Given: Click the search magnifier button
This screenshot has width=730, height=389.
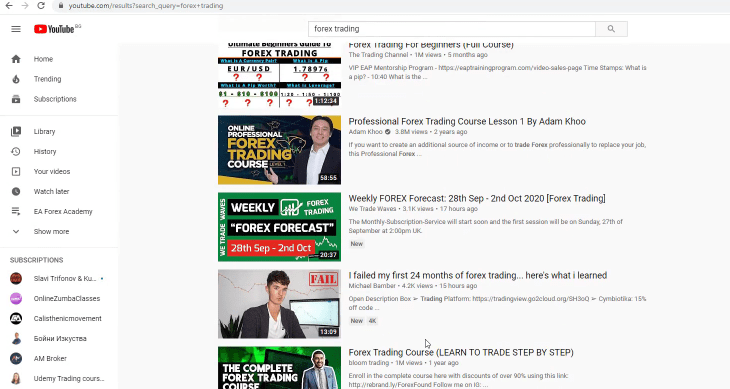Looking at the screenshot, I should [x=611, y=29].
